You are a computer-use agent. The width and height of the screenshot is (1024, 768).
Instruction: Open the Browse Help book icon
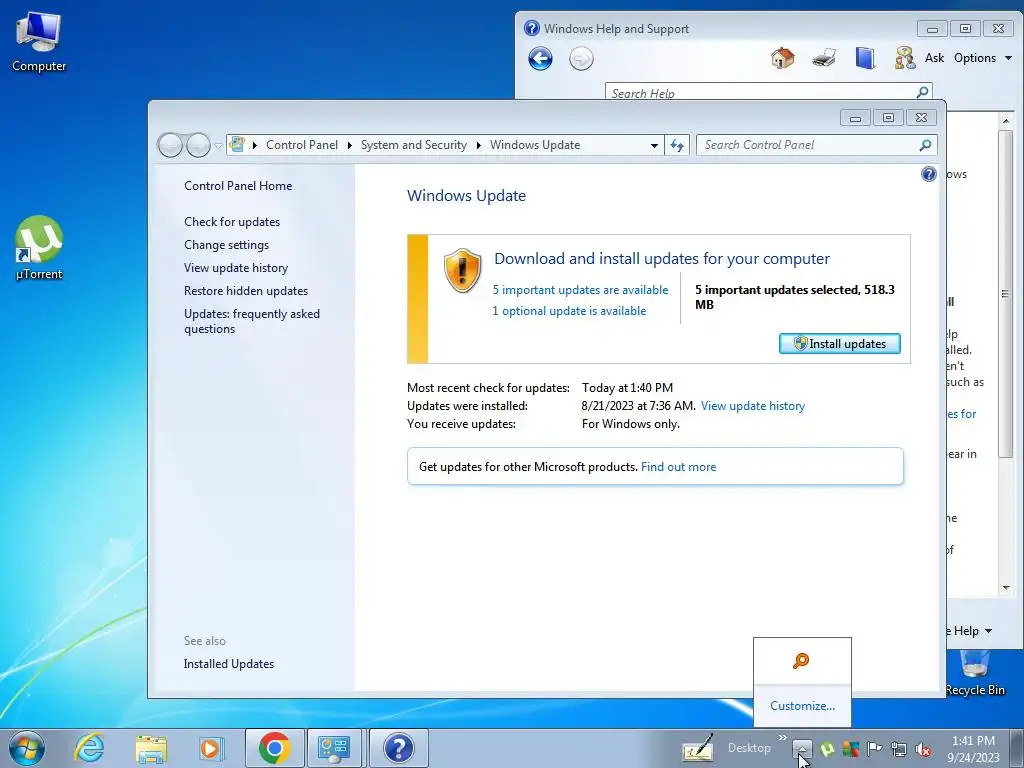click(x=865, y=58)
